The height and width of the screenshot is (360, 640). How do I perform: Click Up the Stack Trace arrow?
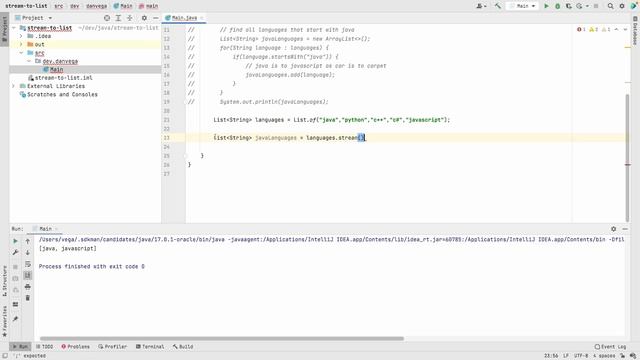[28, 241]
